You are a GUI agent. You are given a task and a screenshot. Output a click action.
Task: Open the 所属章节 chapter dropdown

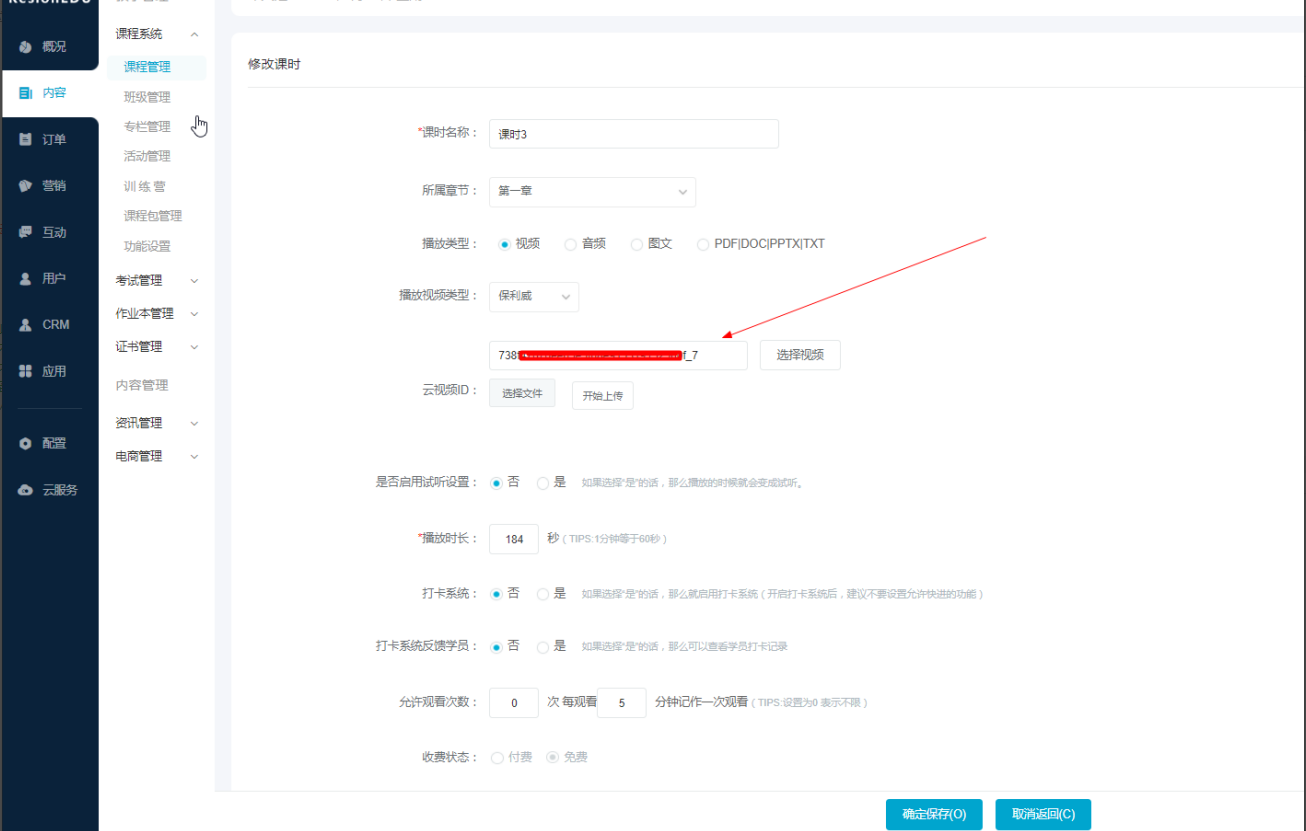coord(592,192)
